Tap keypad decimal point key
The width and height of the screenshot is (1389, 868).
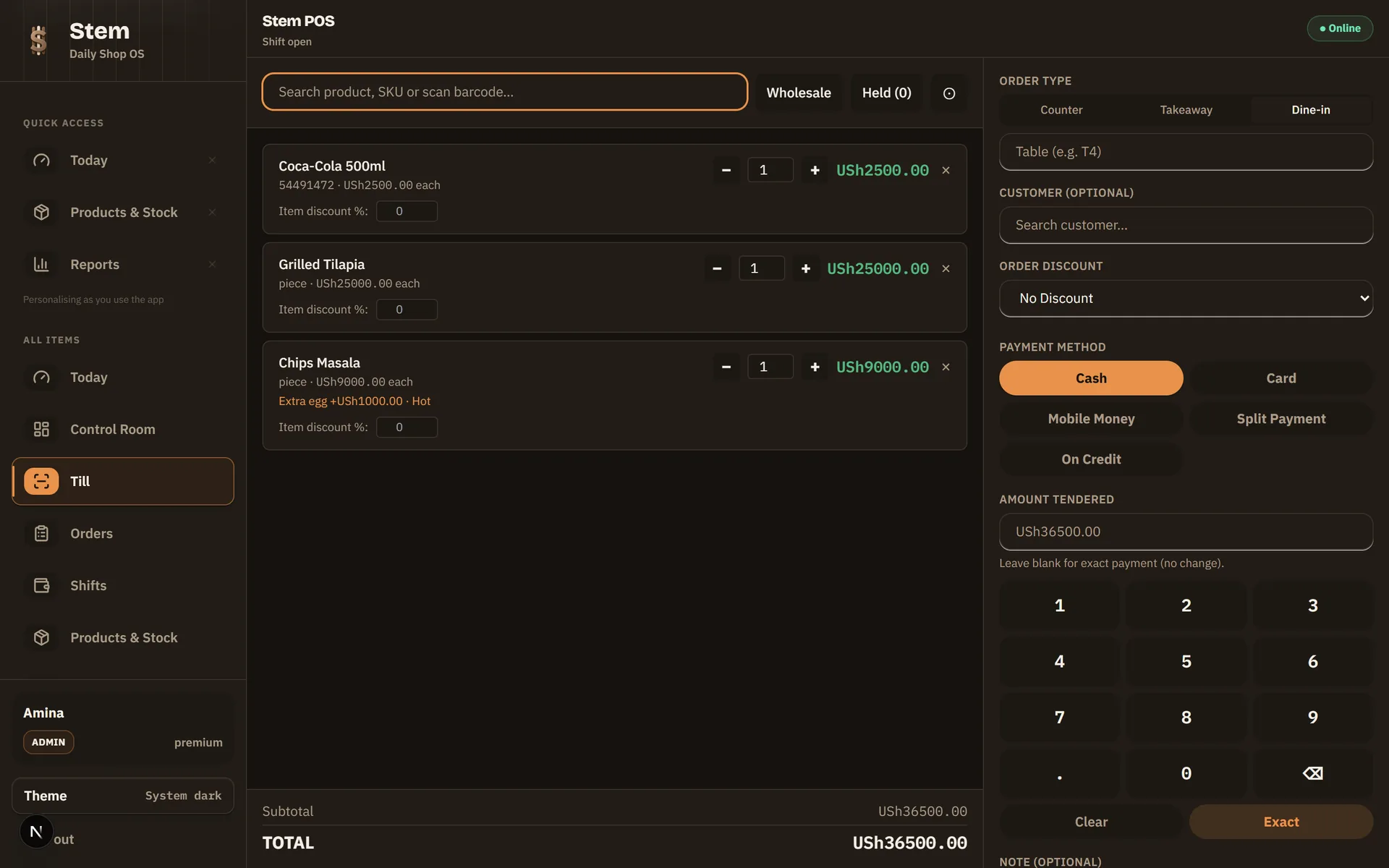point(1059,773)
